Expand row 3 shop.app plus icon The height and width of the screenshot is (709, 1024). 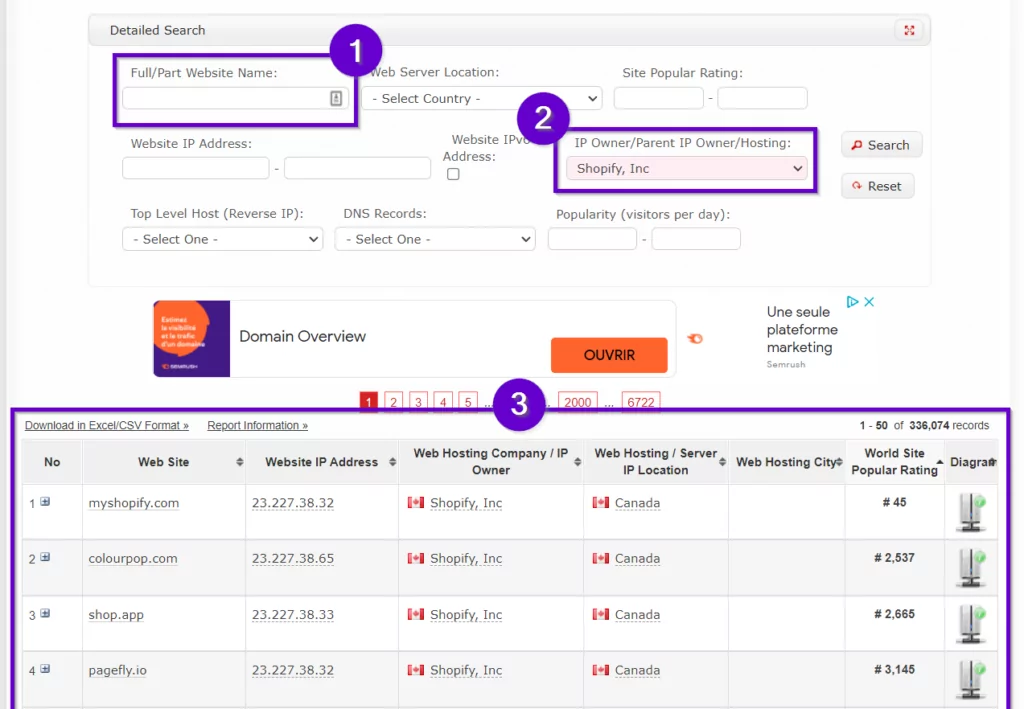[x=45, y=613]
